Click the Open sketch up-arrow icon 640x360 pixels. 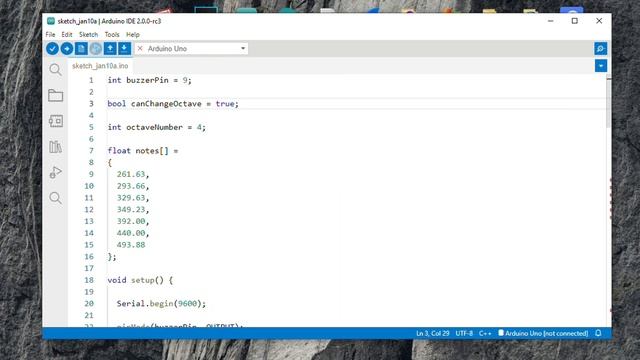(110, 49)
